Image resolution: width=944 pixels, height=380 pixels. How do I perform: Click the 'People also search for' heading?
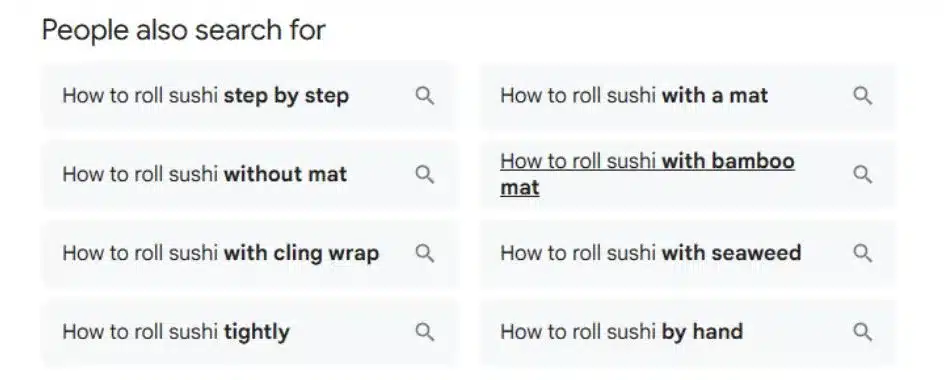[184, 30]
